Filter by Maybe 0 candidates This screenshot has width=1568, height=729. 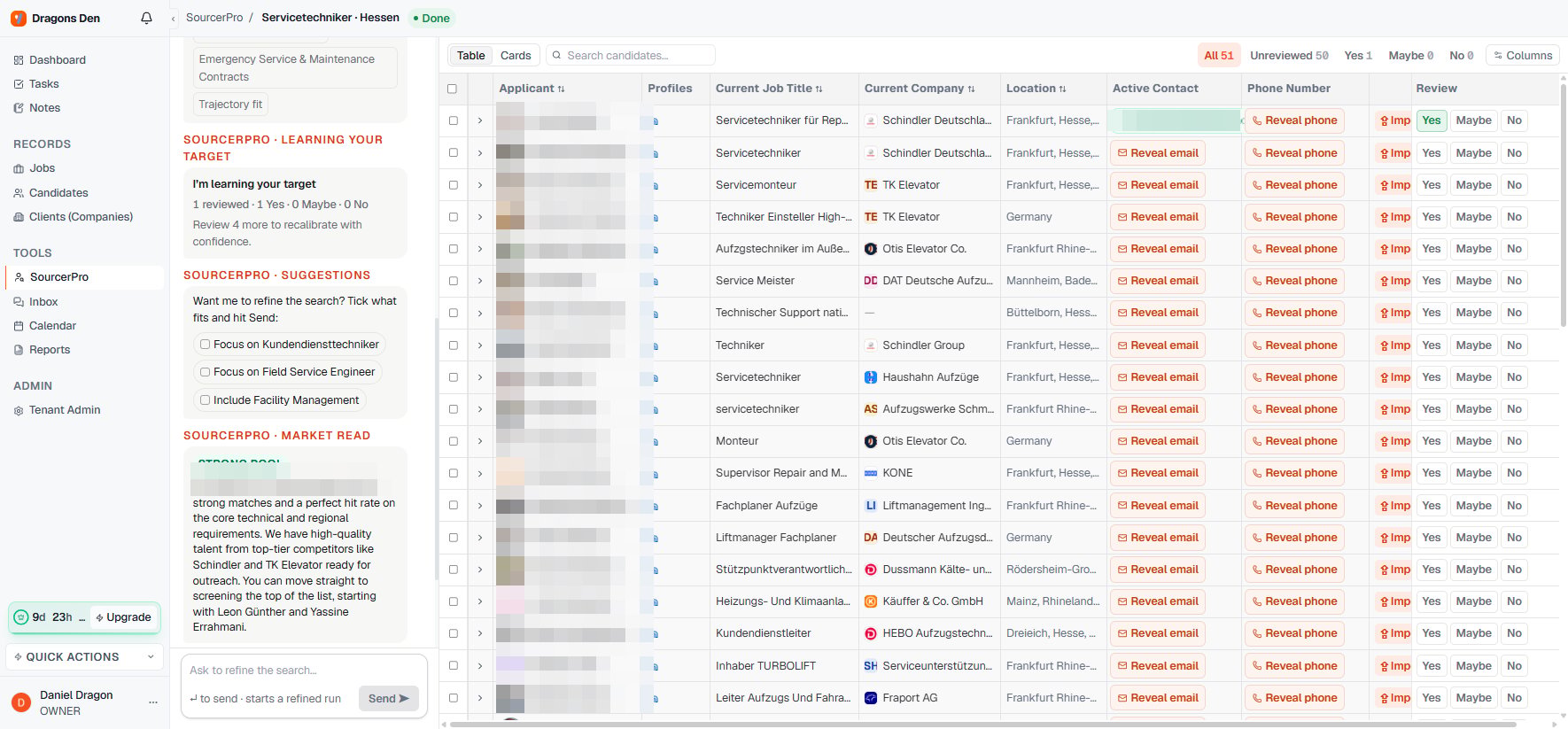coord(1410,56)
